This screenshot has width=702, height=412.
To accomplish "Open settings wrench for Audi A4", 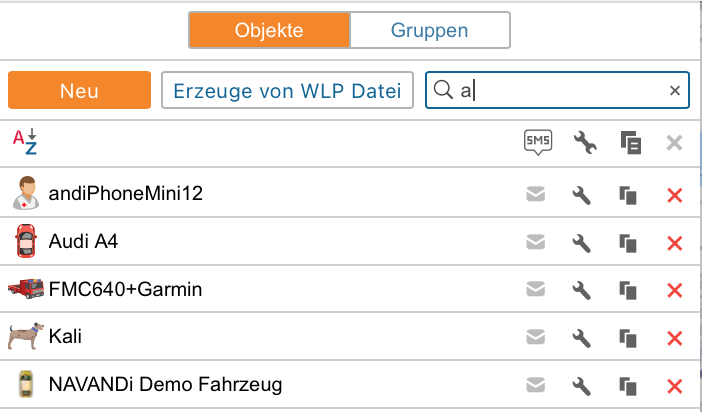I will 582,243.
